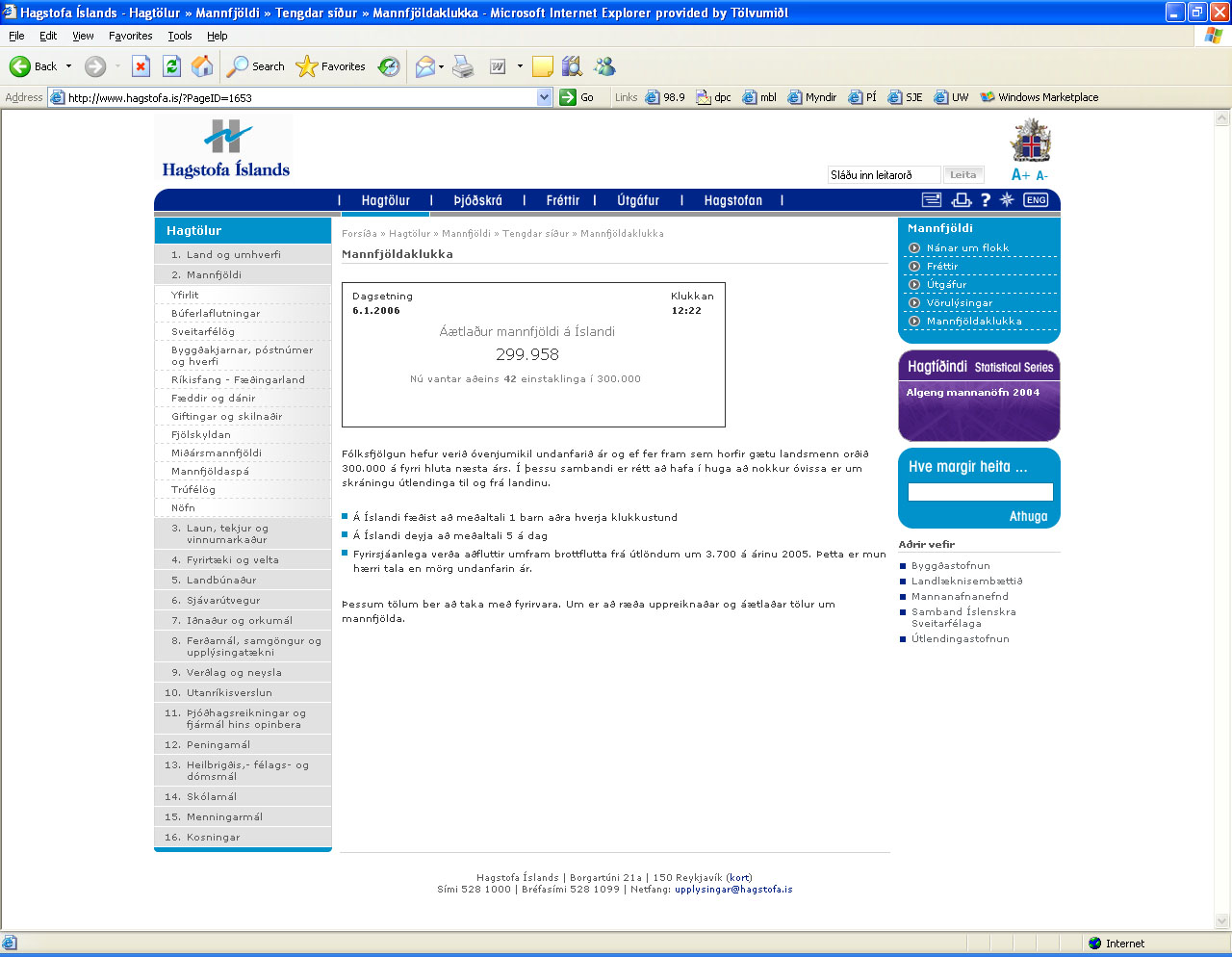Screen dimensions: 1232x957
Task: Print the page using the toolbar printer
Action: coord(463,66)
